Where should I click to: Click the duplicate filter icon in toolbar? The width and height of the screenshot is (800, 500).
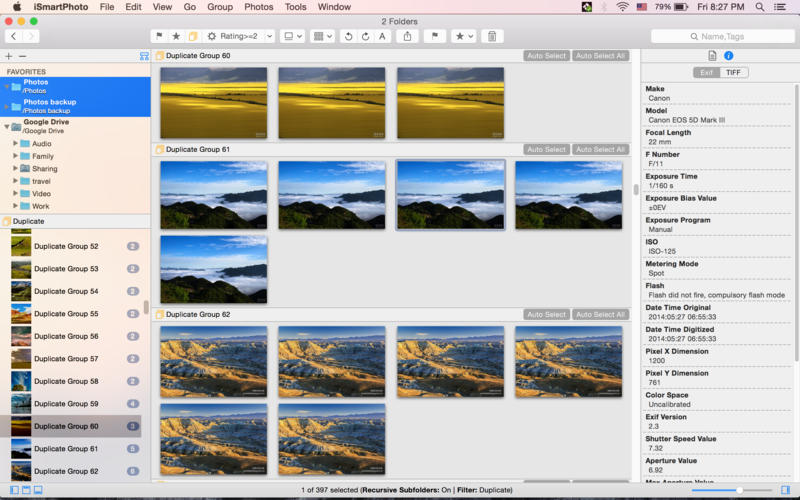[193, 36]
